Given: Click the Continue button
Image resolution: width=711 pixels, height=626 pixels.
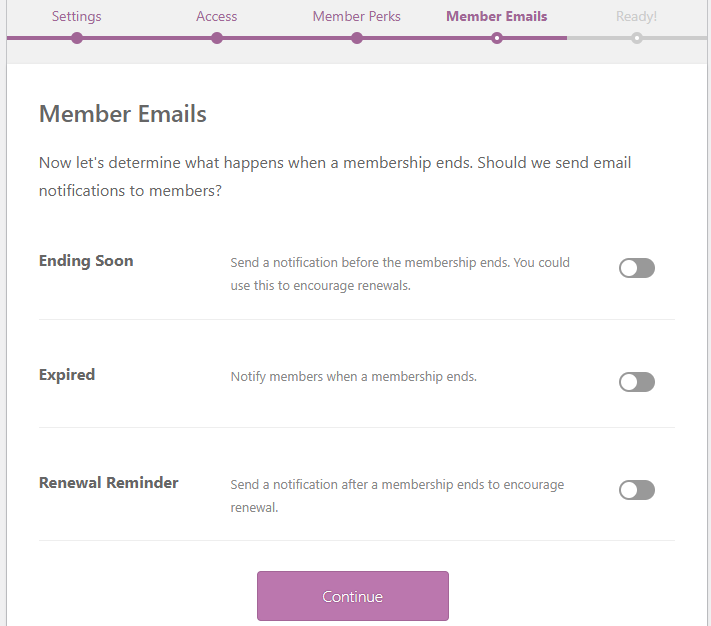Looking at the screenshot, I should click(353, 596).
